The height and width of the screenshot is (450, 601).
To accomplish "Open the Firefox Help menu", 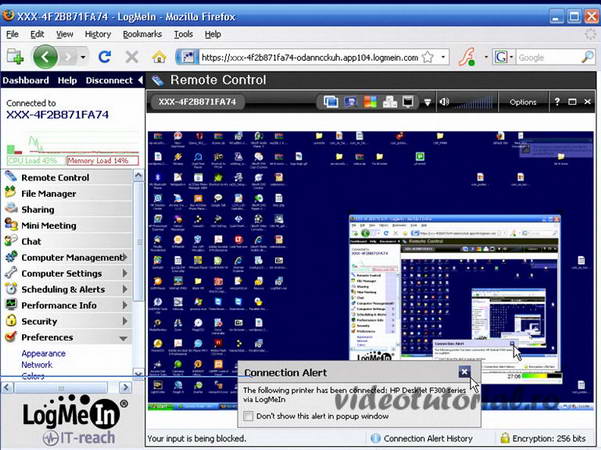I will tap(213, 34).
